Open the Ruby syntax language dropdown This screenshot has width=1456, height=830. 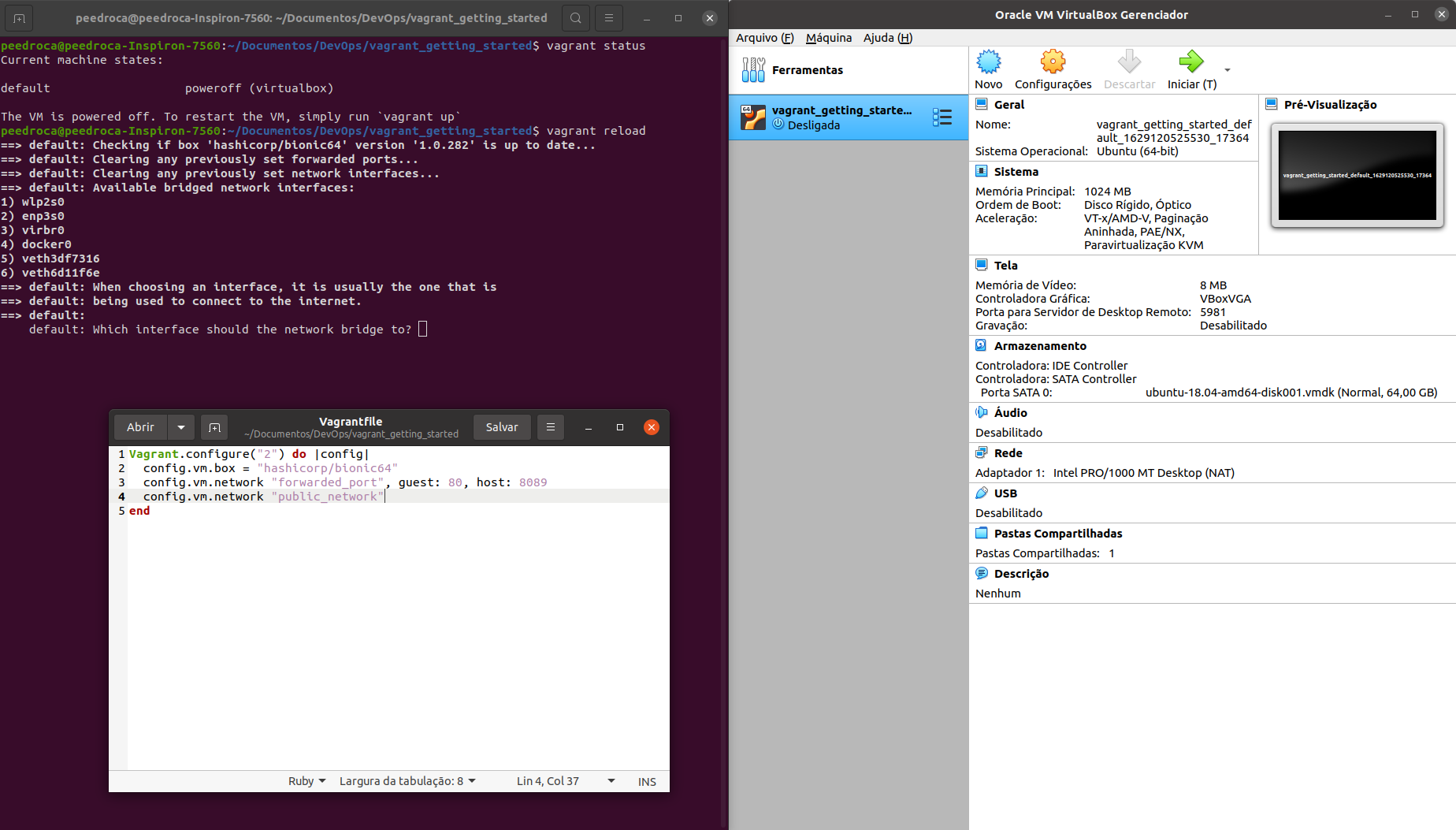[x=306, y=781]
